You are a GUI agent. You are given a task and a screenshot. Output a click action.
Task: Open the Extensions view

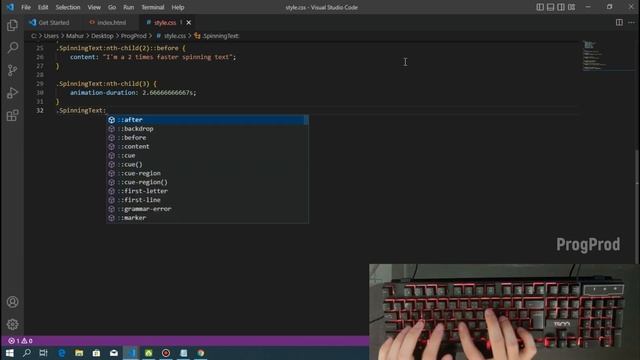pos(12,116)
